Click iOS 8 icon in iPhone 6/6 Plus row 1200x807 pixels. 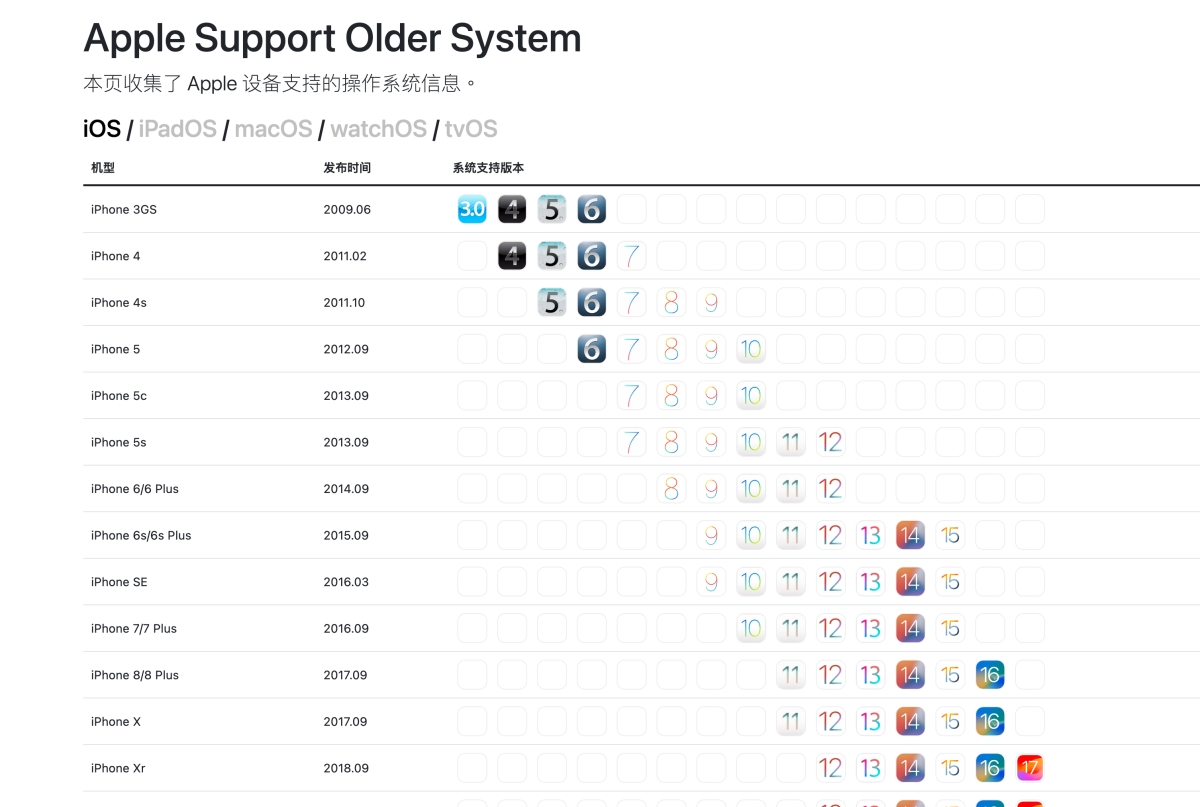coord(671,489)
